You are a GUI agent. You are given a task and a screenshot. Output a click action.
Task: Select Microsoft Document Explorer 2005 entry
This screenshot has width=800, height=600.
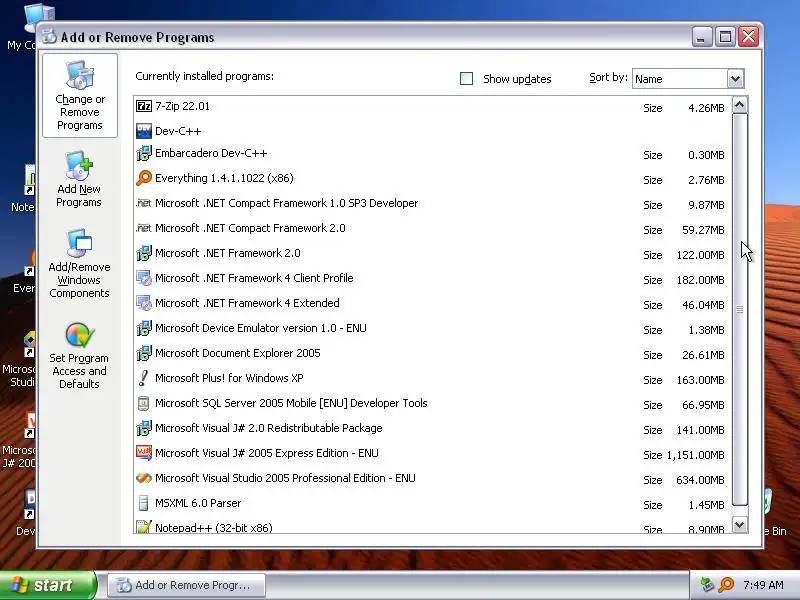(432, 353)
